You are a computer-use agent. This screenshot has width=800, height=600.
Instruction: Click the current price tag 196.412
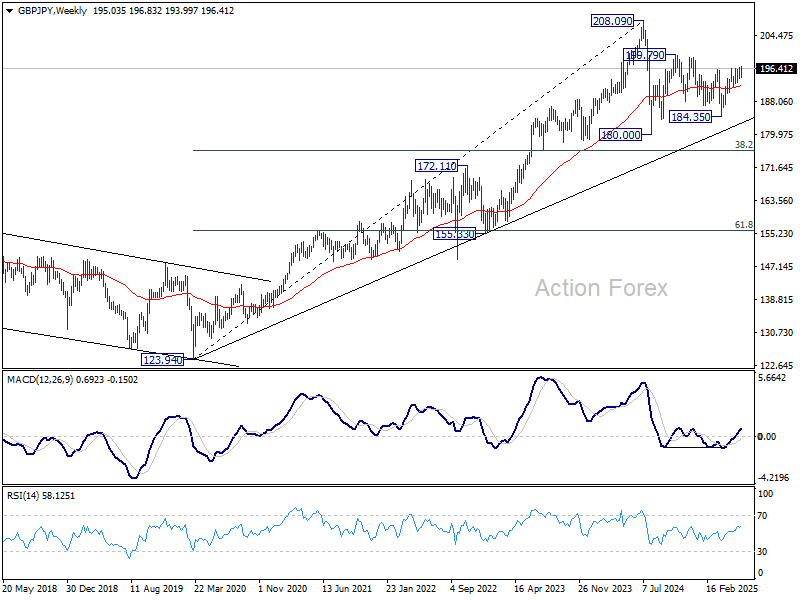[x=776, y=68]
